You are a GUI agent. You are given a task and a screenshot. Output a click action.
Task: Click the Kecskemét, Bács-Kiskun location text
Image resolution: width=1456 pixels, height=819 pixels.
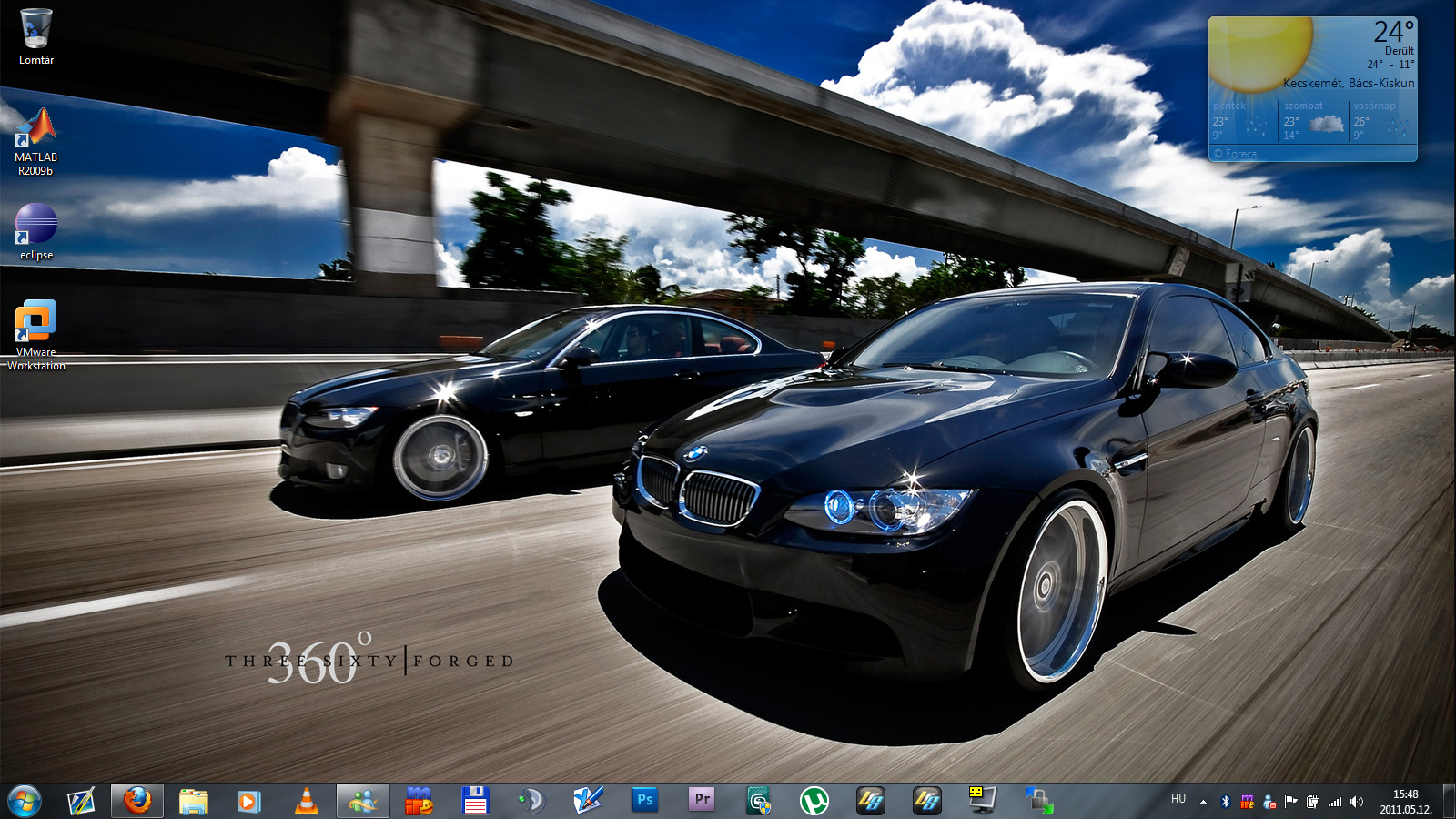(x=1349, y=83)
